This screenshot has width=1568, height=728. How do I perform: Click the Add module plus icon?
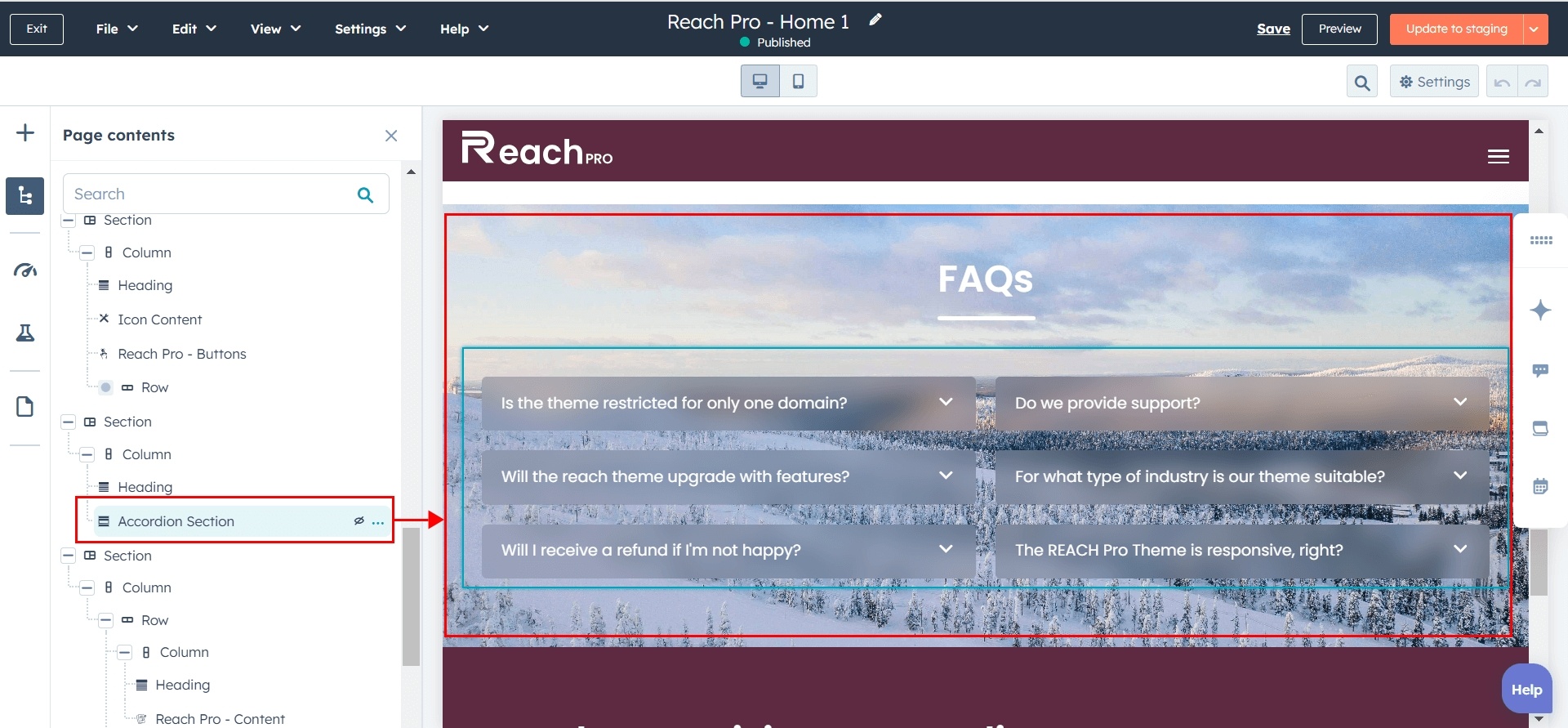tap(25, 132)
